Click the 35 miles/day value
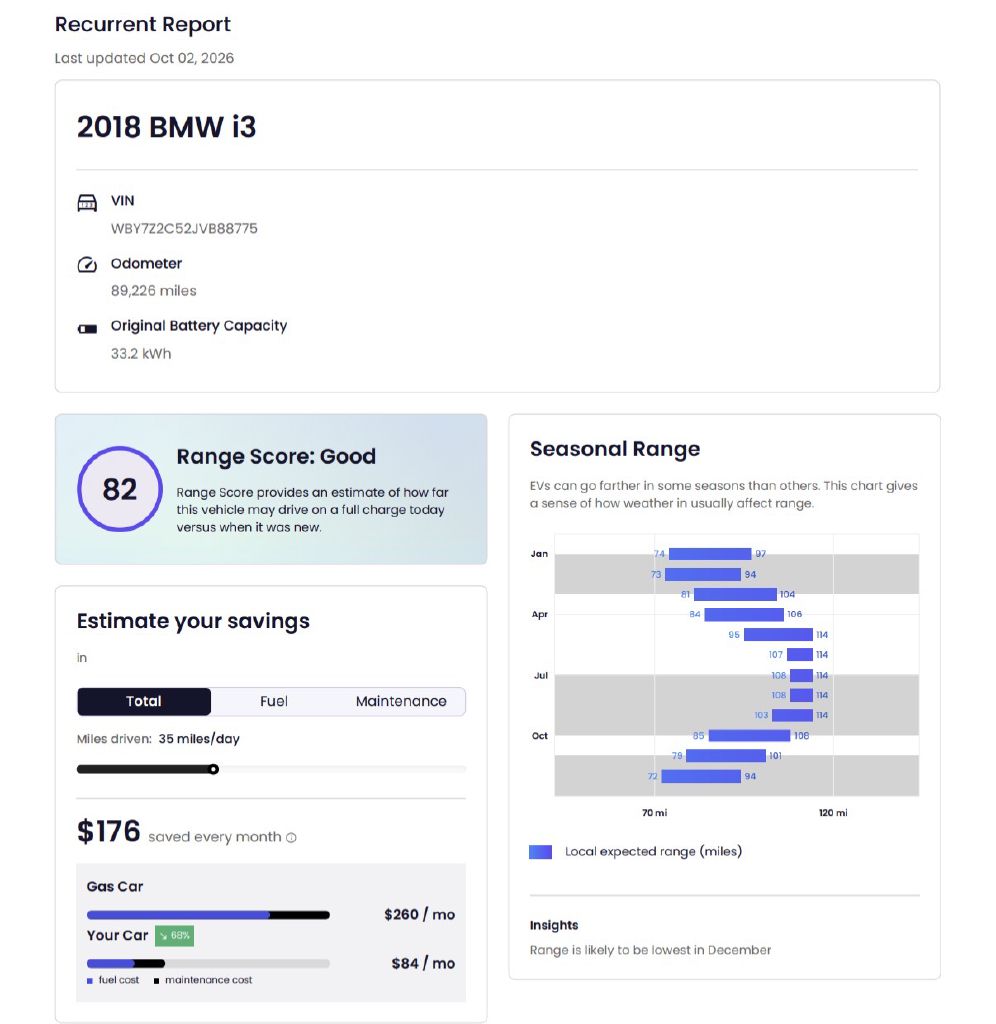 click(199, 739)
